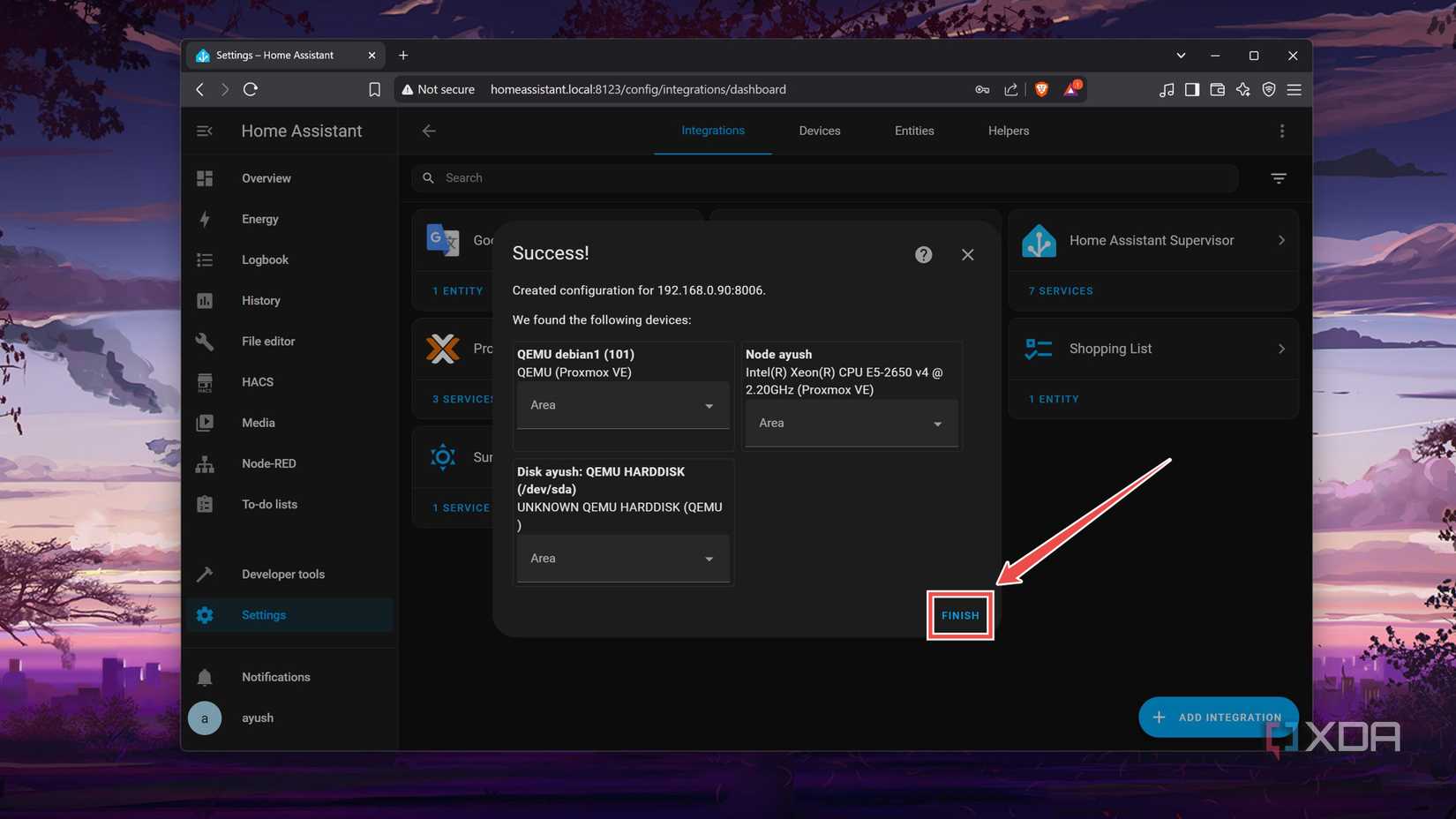Open HACS from the sidebar

click(x=204, y=381)
